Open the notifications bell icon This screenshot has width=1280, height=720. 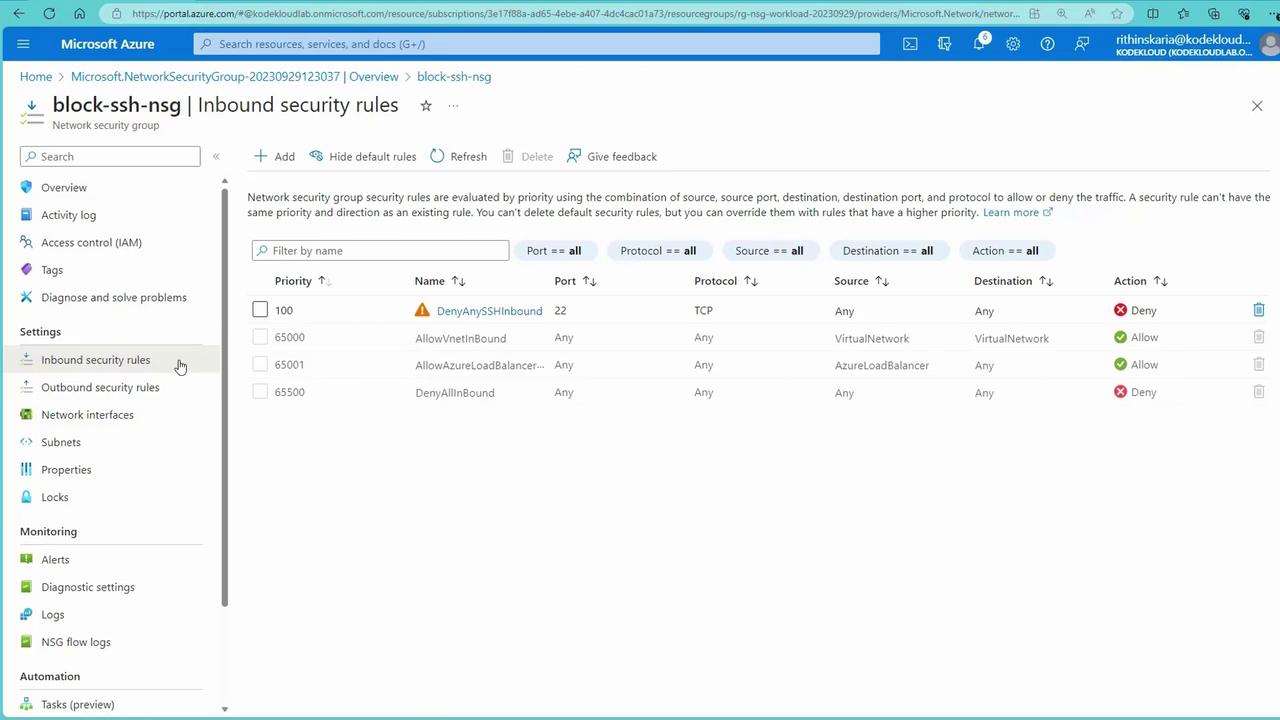pos(980,44)
